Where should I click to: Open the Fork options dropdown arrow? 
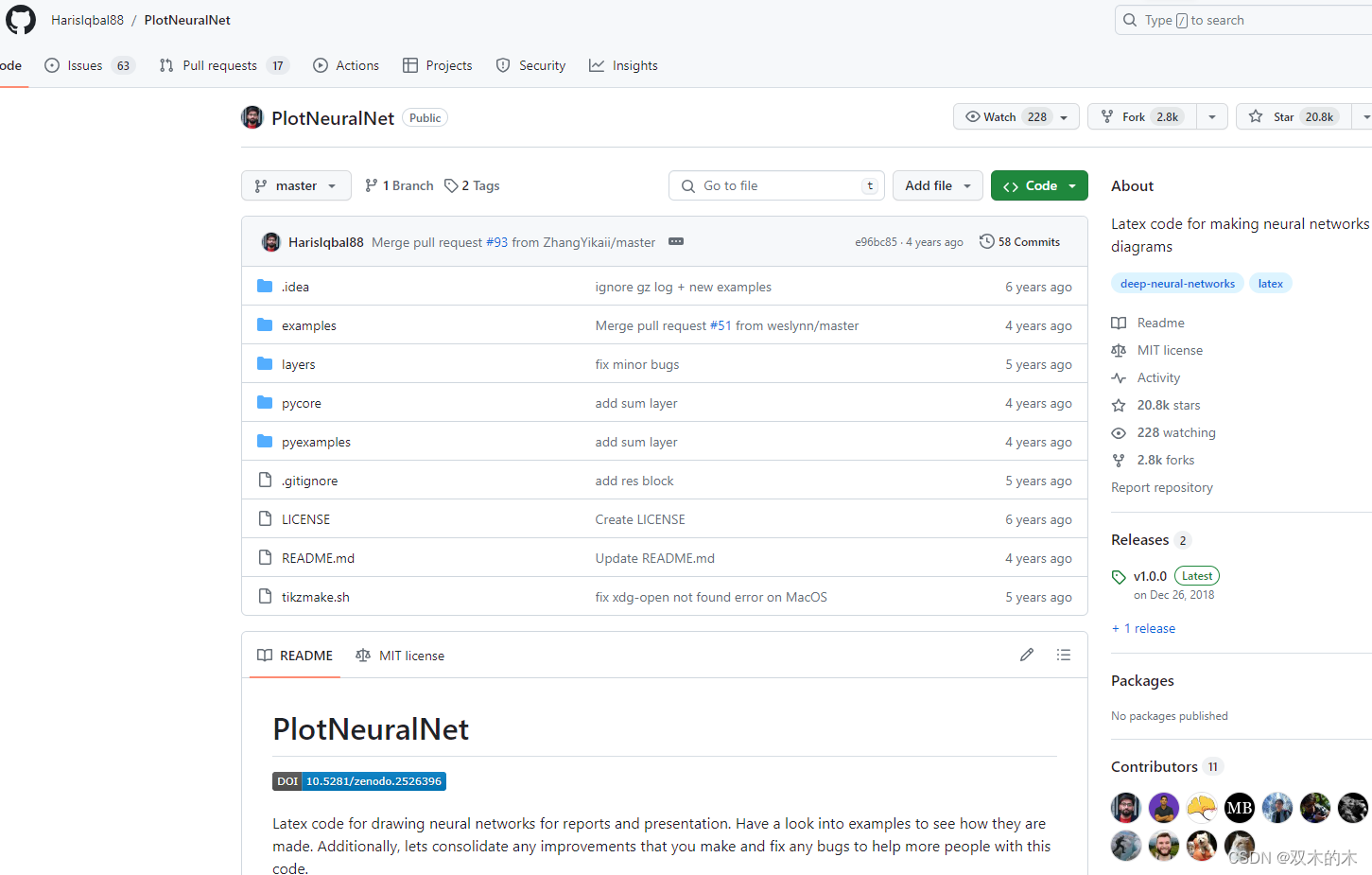pos(1212,116)
